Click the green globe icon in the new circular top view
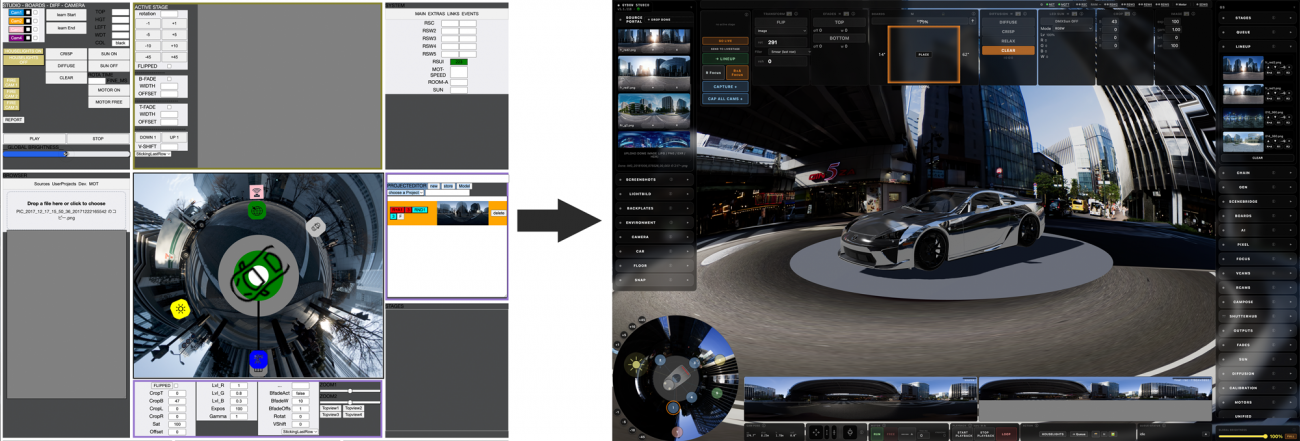This screenshot has width=1300, height=441. 717,393
